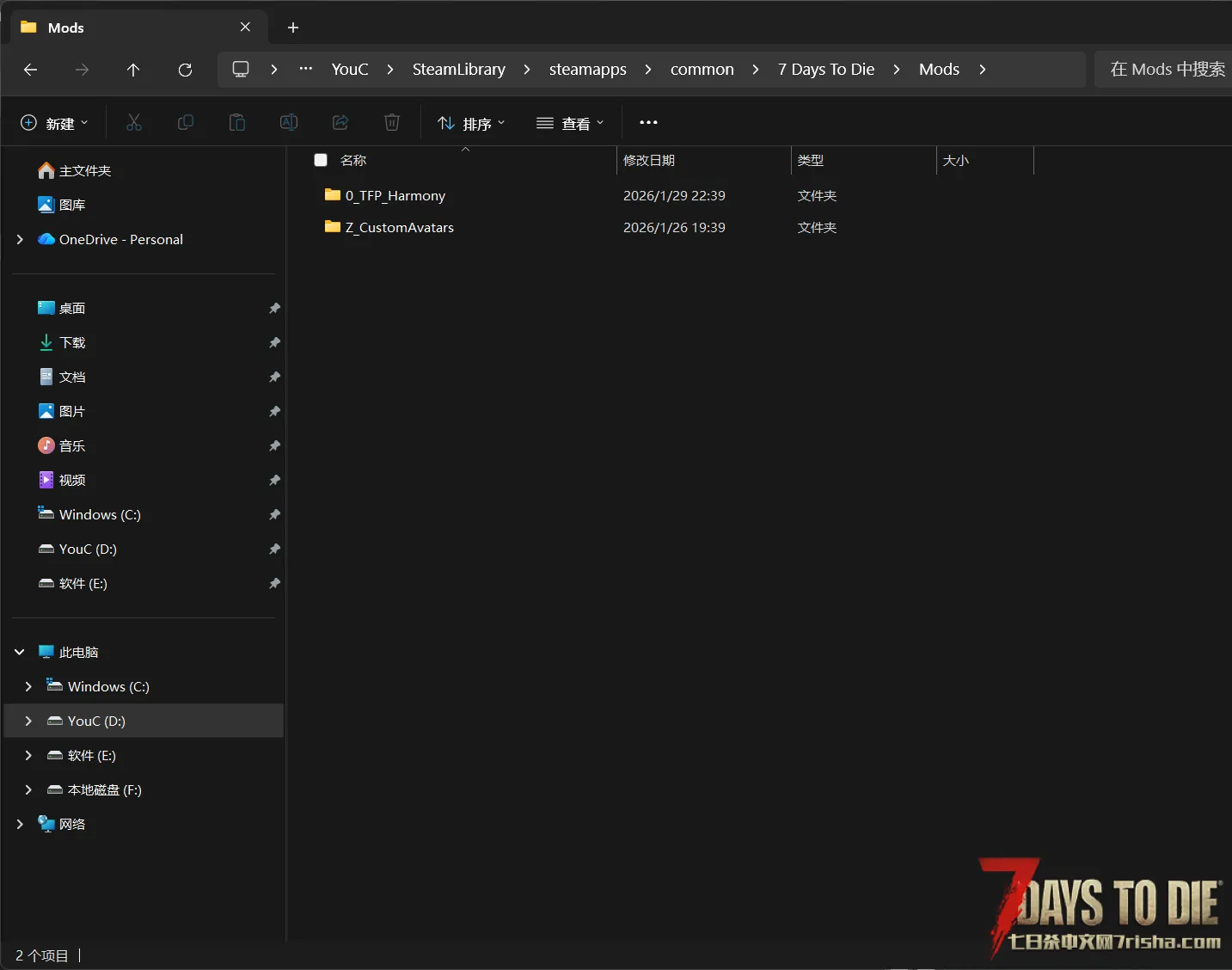Click the Paste clipboard icon
The height and width of the screenshot is (970, 1232).
point(237,123)
